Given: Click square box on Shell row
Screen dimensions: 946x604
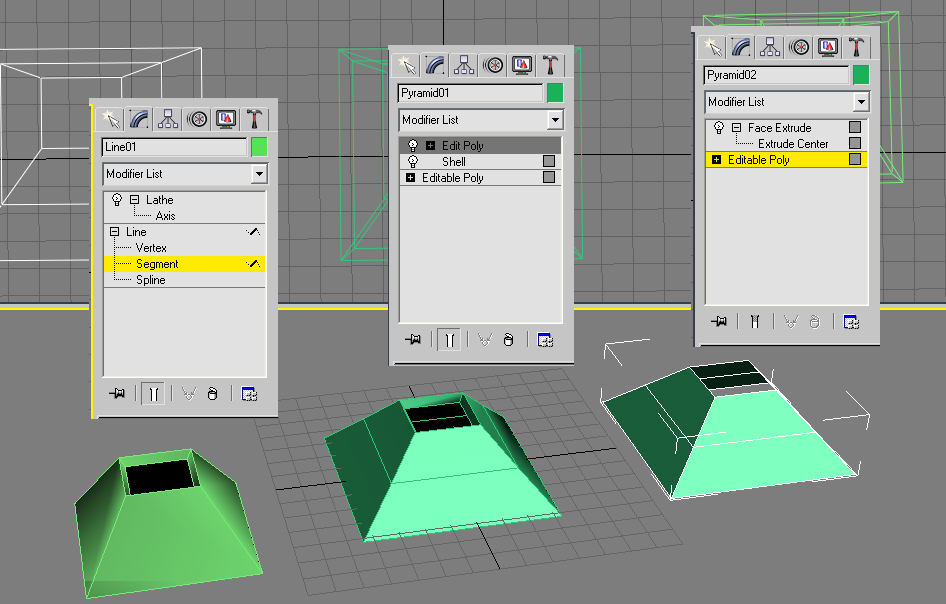Looking at the screenshot, I should pos(549,161).
